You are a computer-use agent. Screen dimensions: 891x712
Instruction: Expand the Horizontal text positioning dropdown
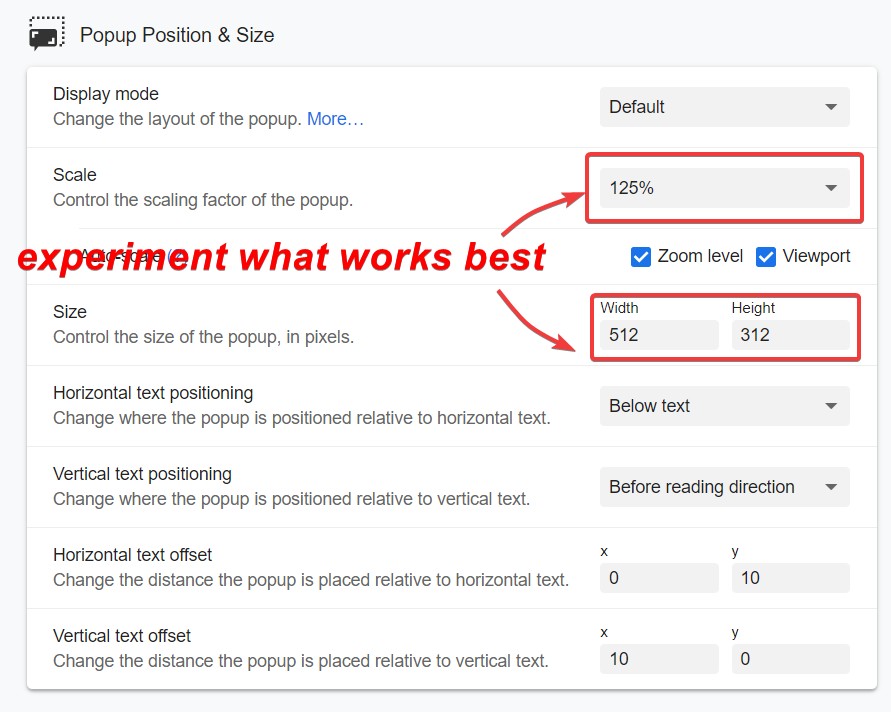click(x=724, y=406)
